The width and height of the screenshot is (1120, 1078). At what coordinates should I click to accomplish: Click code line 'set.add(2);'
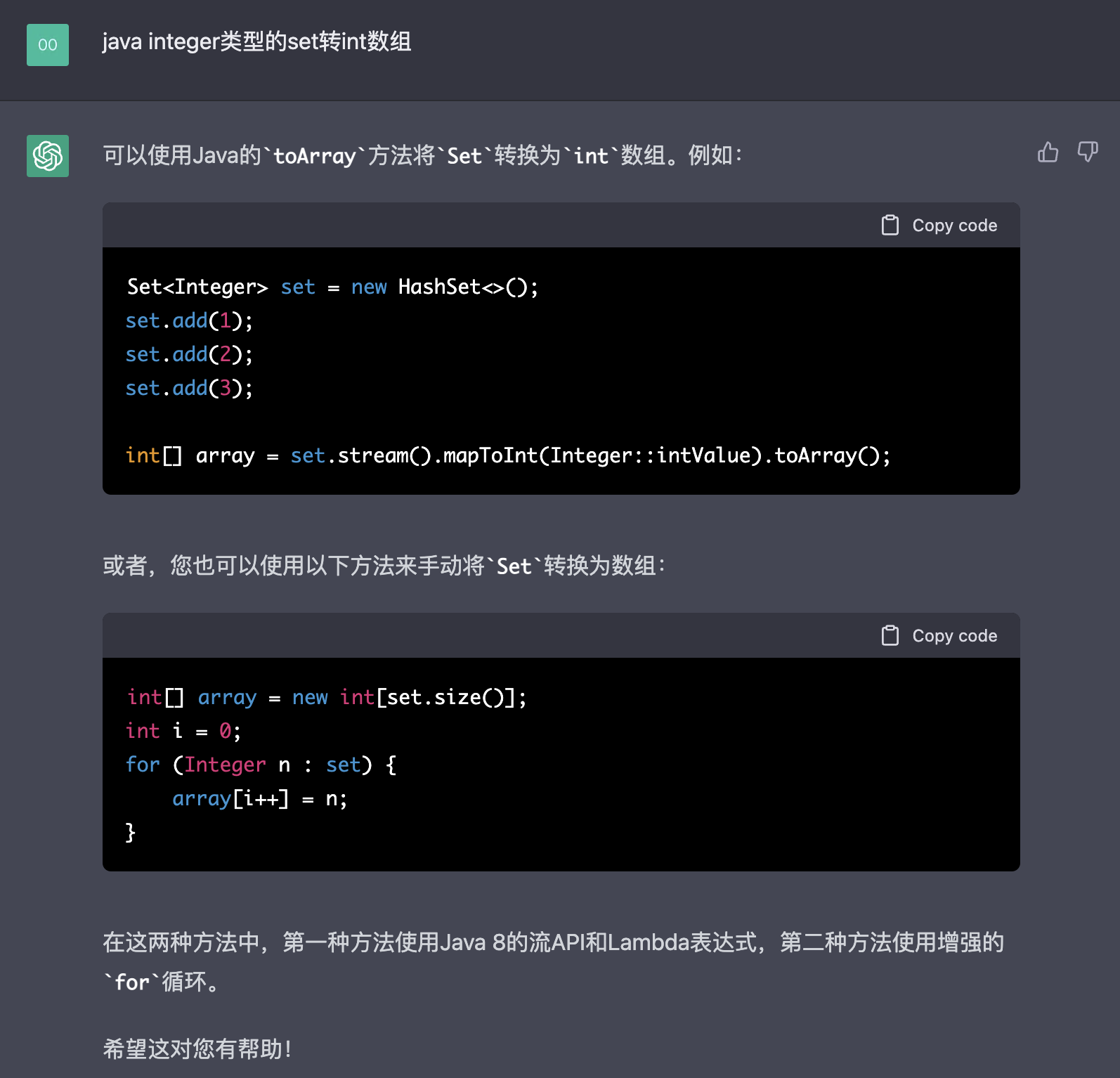[x=189, y=354]
